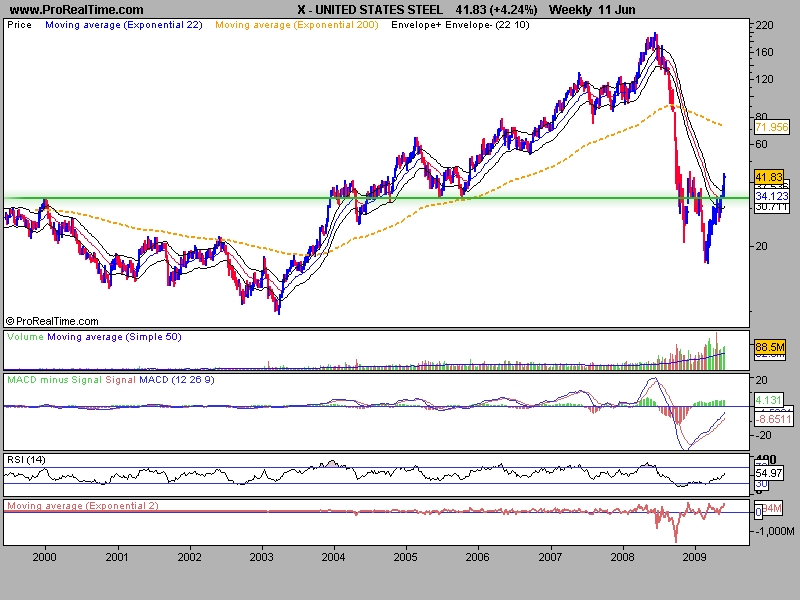Select the blue 34.123 value tag
The width and height of the screenshot is (800, 600).
(772, 196)
